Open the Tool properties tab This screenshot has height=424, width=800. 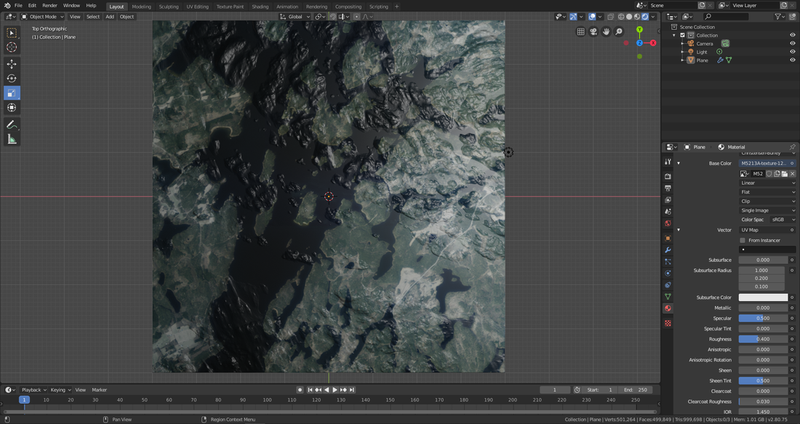tap(668, 162)
